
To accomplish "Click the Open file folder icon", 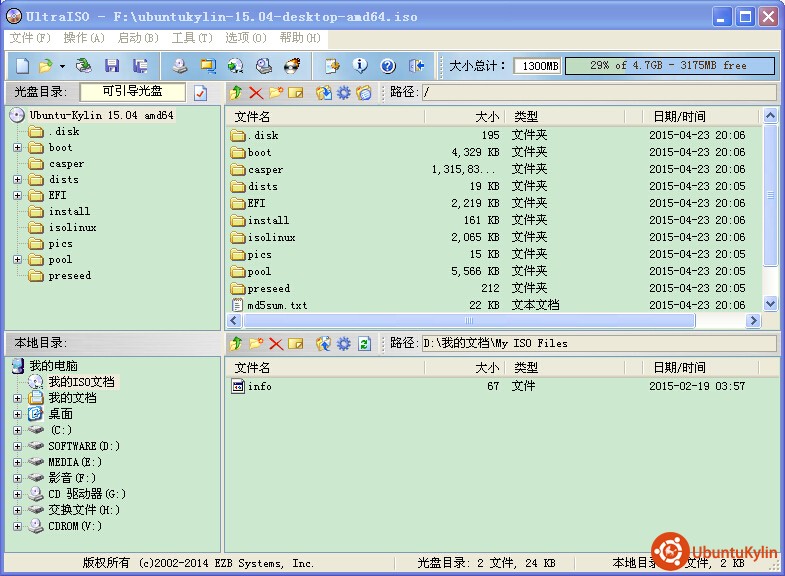I will [46, 66].
